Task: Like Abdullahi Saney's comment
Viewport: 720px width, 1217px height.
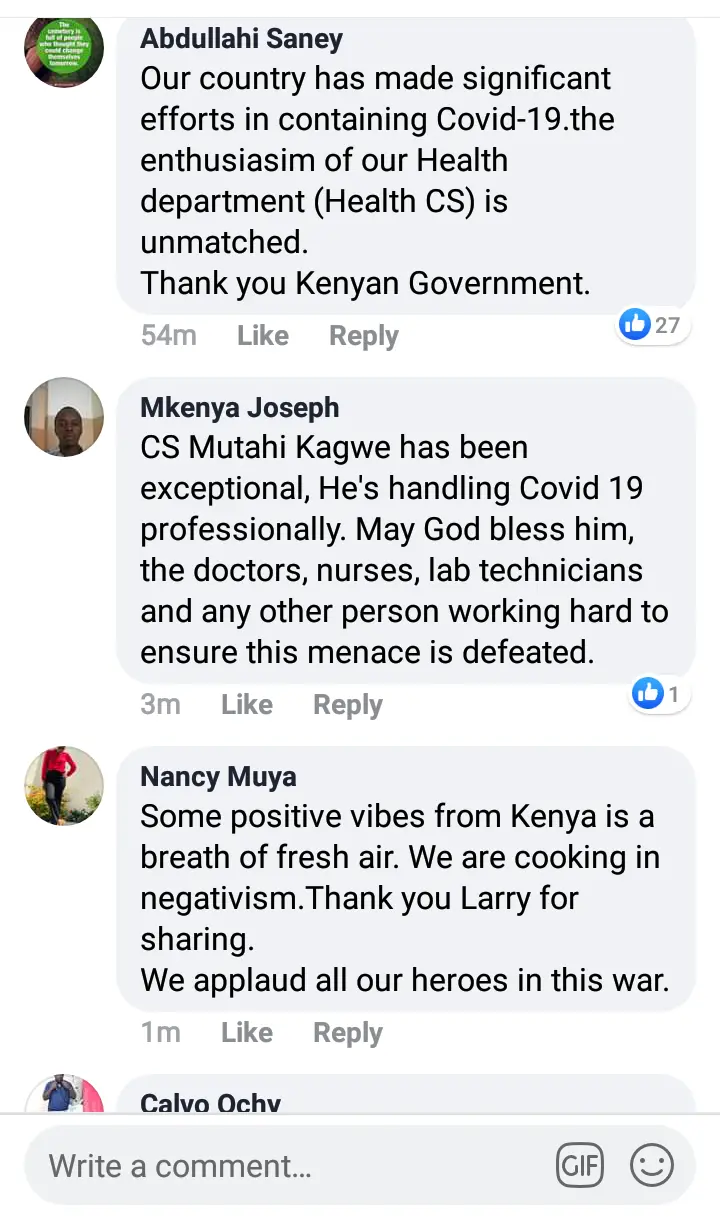Action: pos(263,336)
